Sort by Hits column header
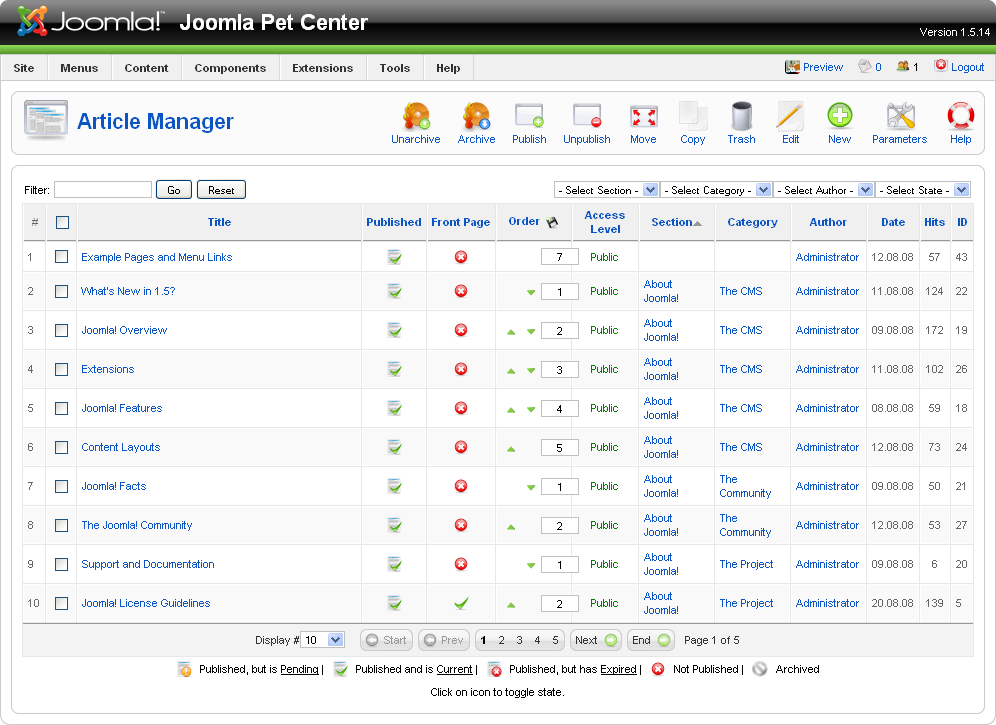The width and height of the screenshot is (996, 725). pos(934,222)
